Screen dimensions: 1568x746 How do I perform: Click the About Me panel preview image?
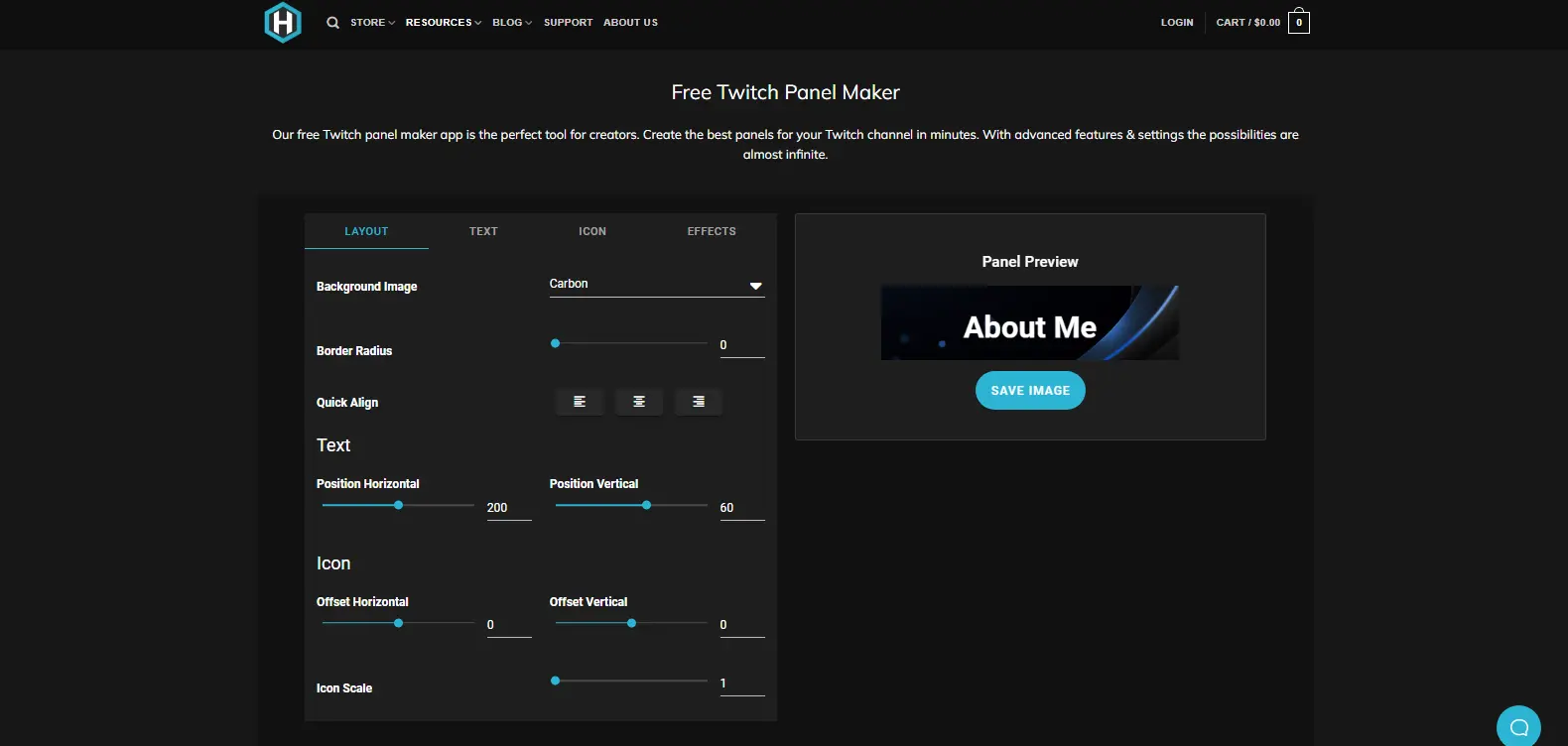click(1030, 322)
